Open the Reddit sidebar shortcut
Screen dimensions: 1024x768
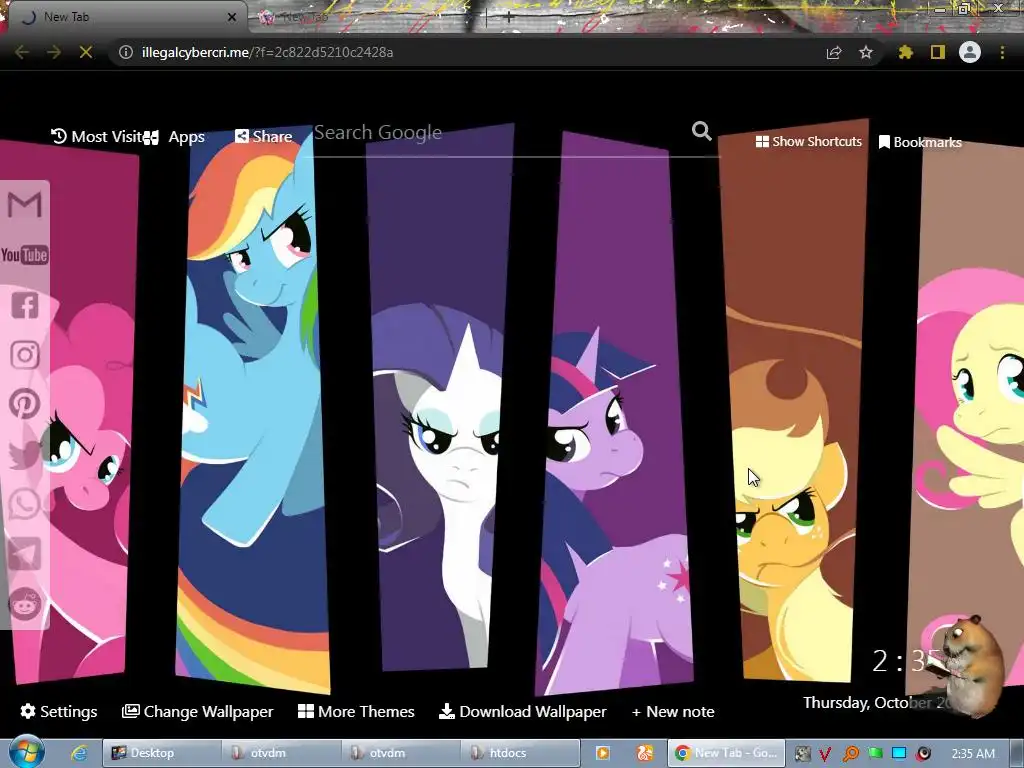25,603
